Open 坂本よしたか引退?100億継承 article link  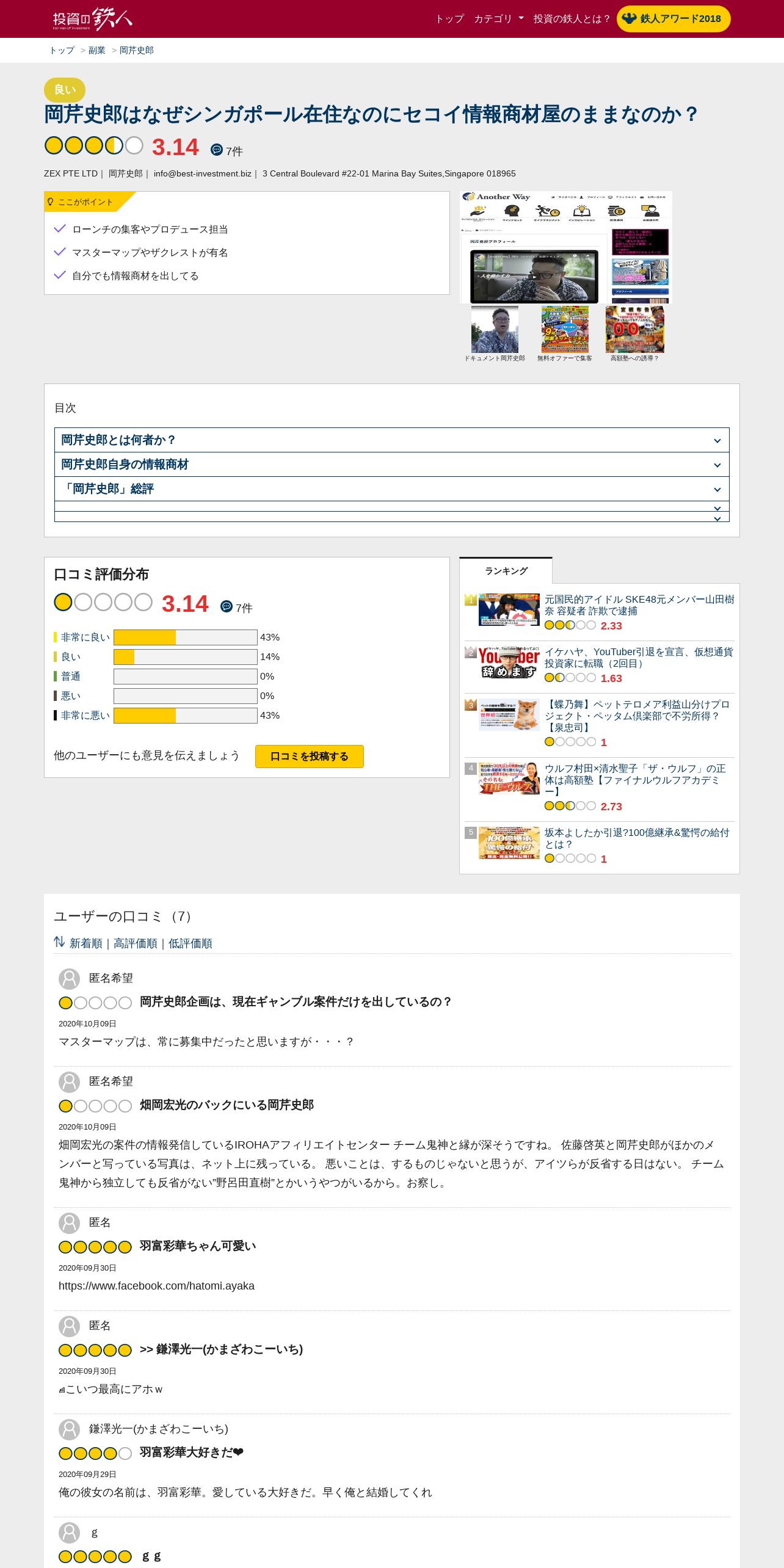click(x=637, y=838)
